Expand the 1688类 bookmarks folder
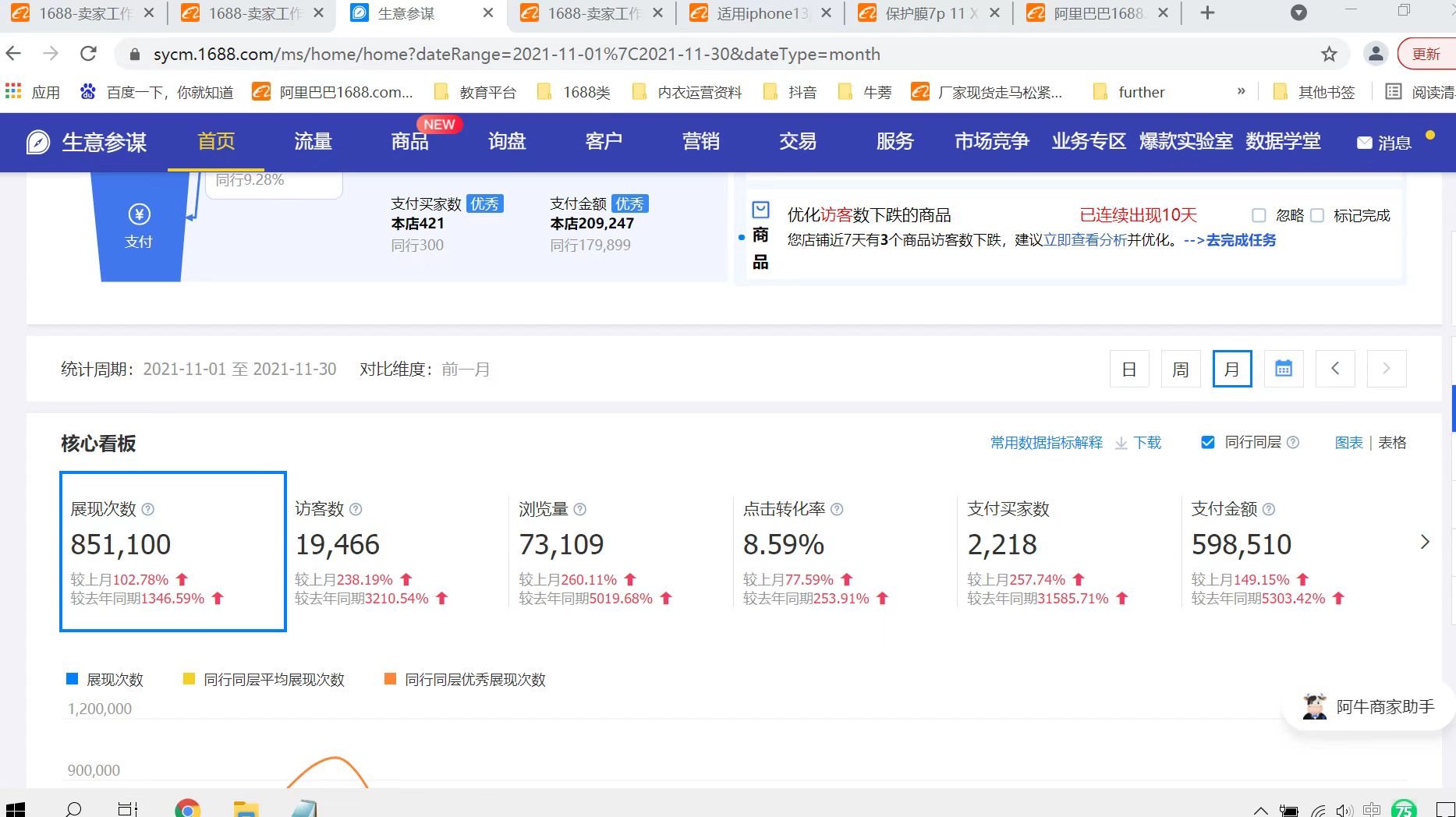The height and width of the screenshot is (817, 1456). pyautogui.click(x=574, y=92)
